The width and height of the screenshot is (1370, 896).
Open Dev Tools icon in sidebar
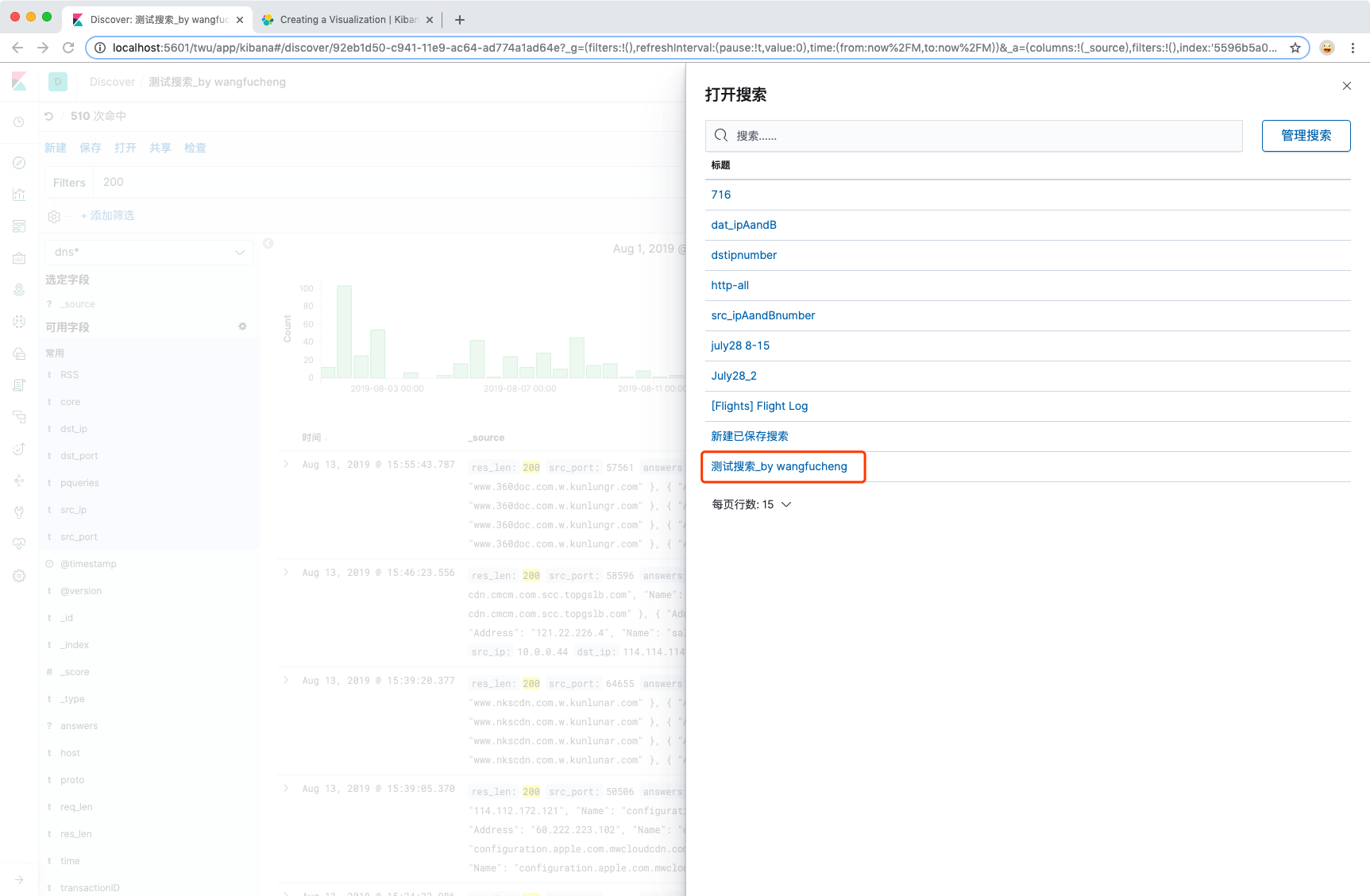click(19, 512)
